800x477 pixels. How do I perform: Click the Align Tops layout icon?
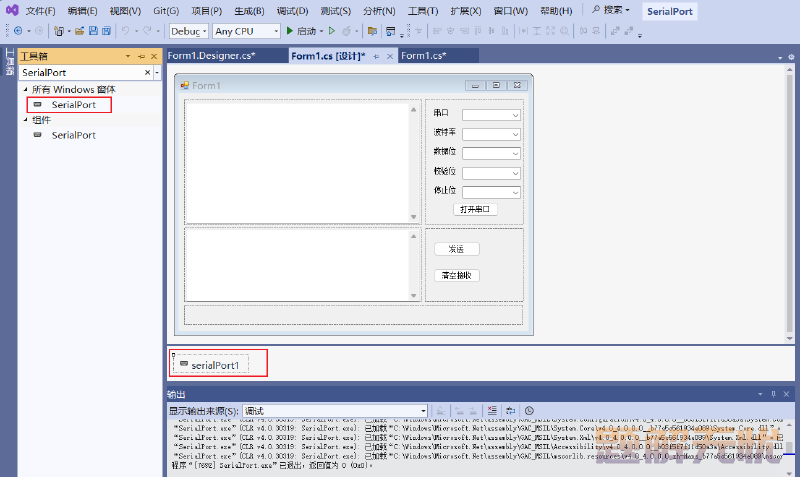(x=478, y=31)
